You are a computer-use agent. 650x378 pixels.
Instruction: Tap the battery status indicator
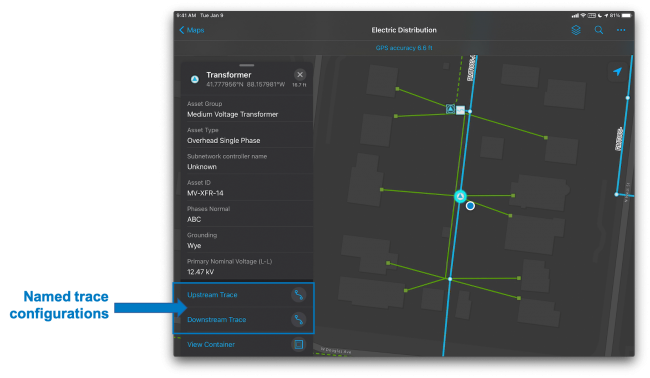[626, 15]
